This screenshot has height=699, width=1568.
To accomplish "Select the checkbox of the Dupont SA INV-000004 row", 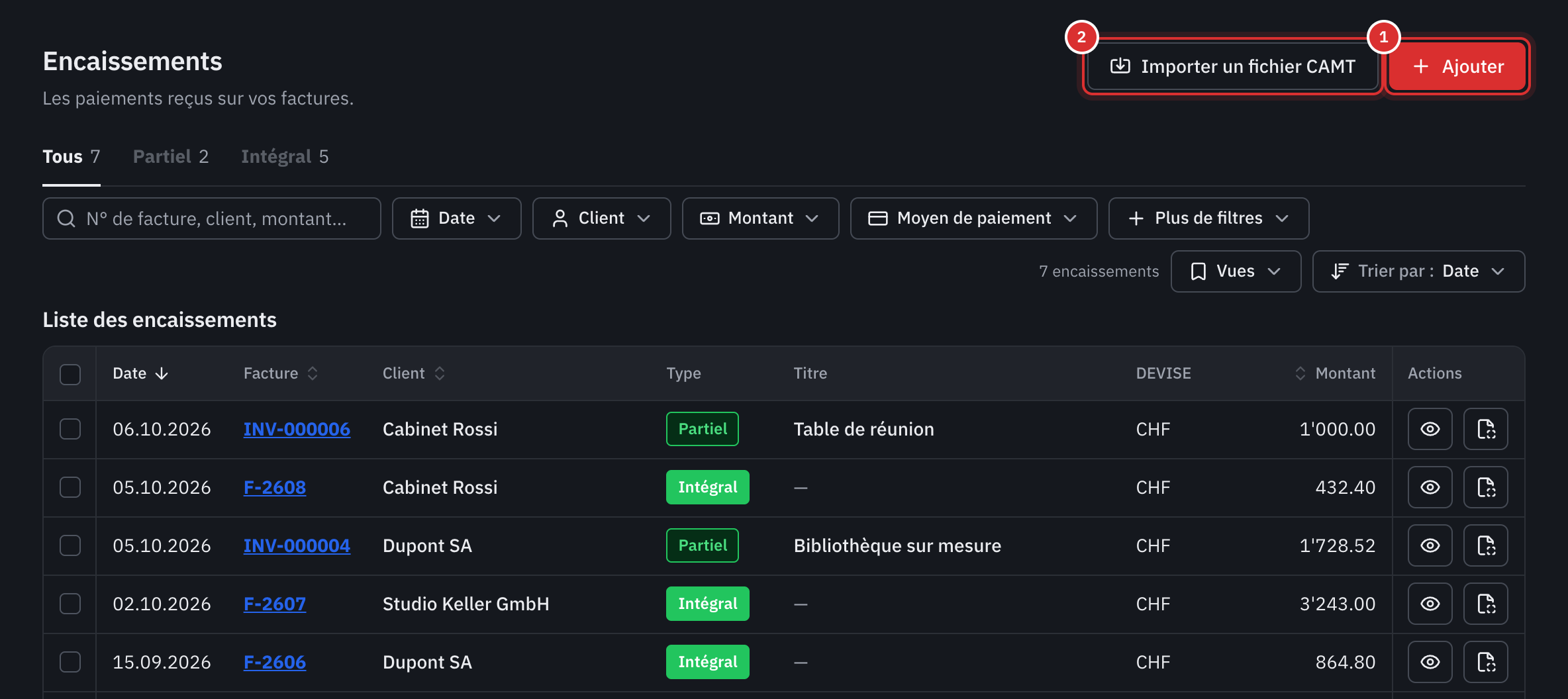I will (70, 545).
